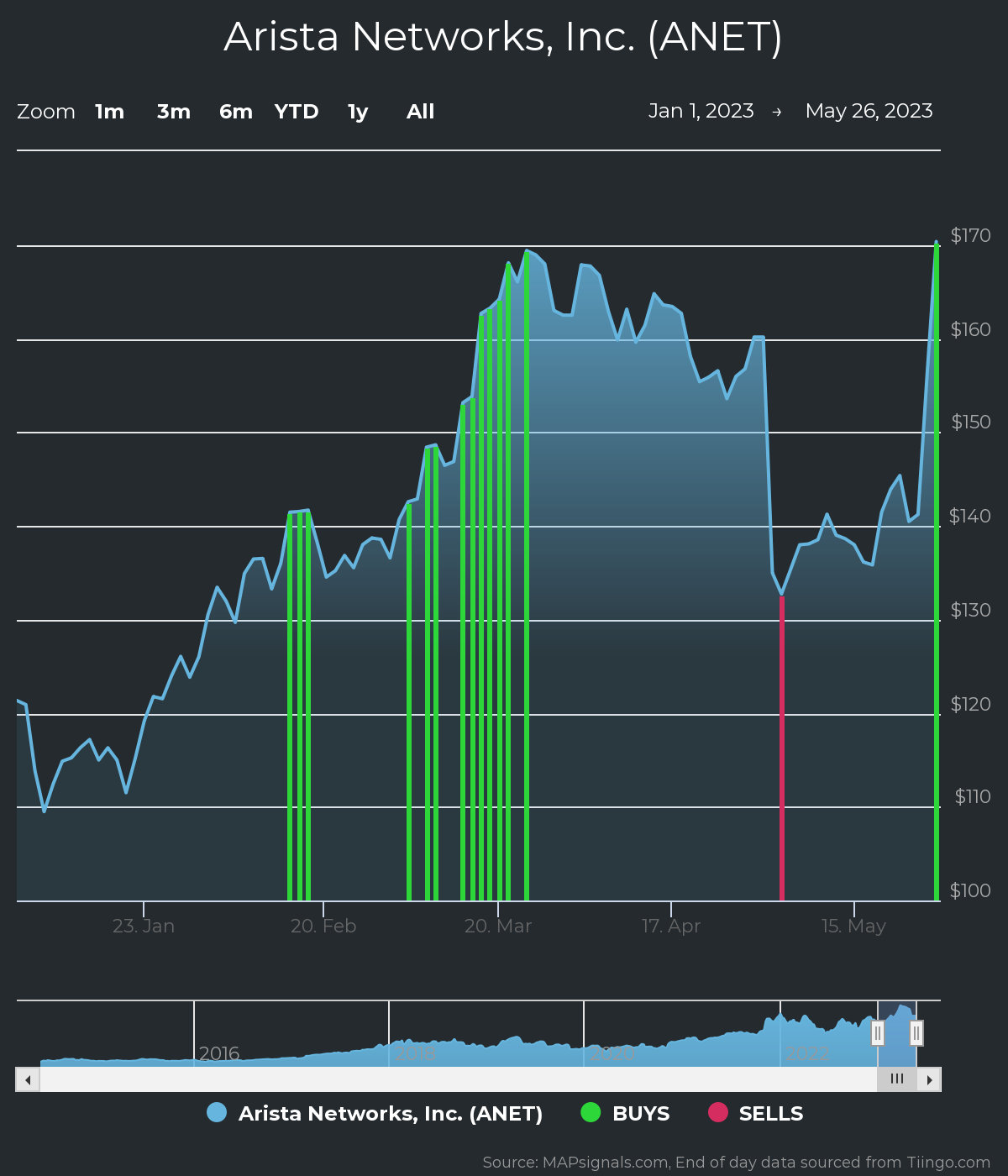Click the 20. Feb axis label

(x=323, y=926)
